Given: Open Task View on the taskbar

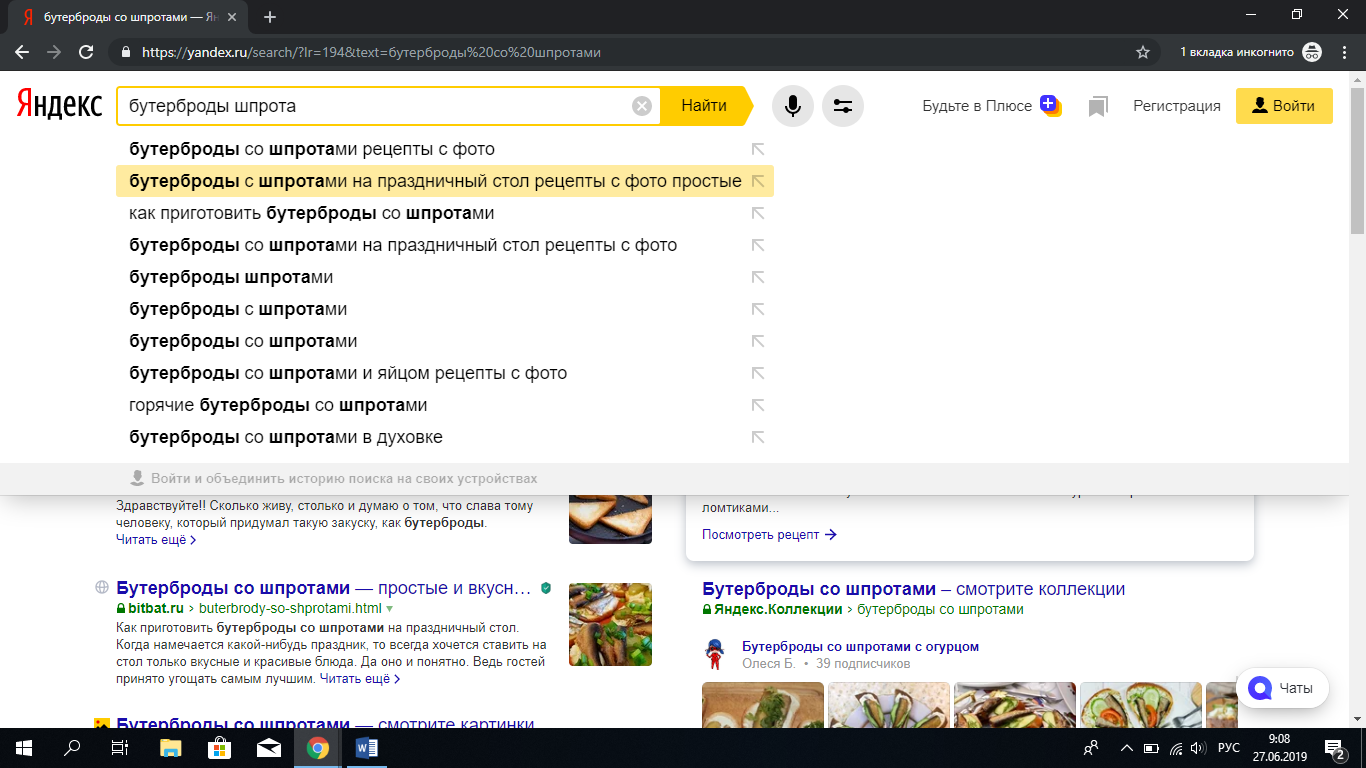Looking at the screenshot, I should pos(120,748).
